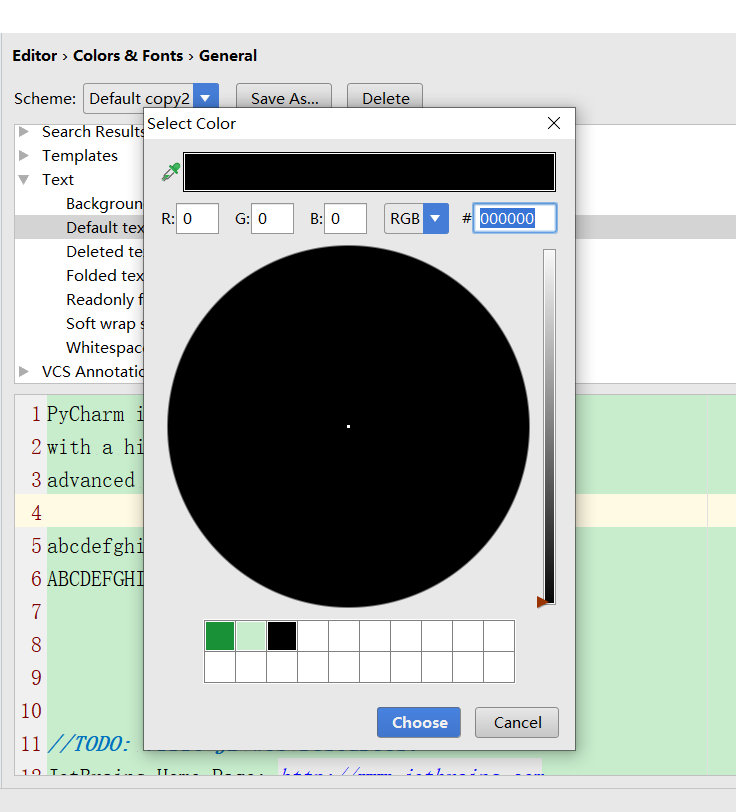
Task: Delete the current color scheme
Action: [385, 98]
